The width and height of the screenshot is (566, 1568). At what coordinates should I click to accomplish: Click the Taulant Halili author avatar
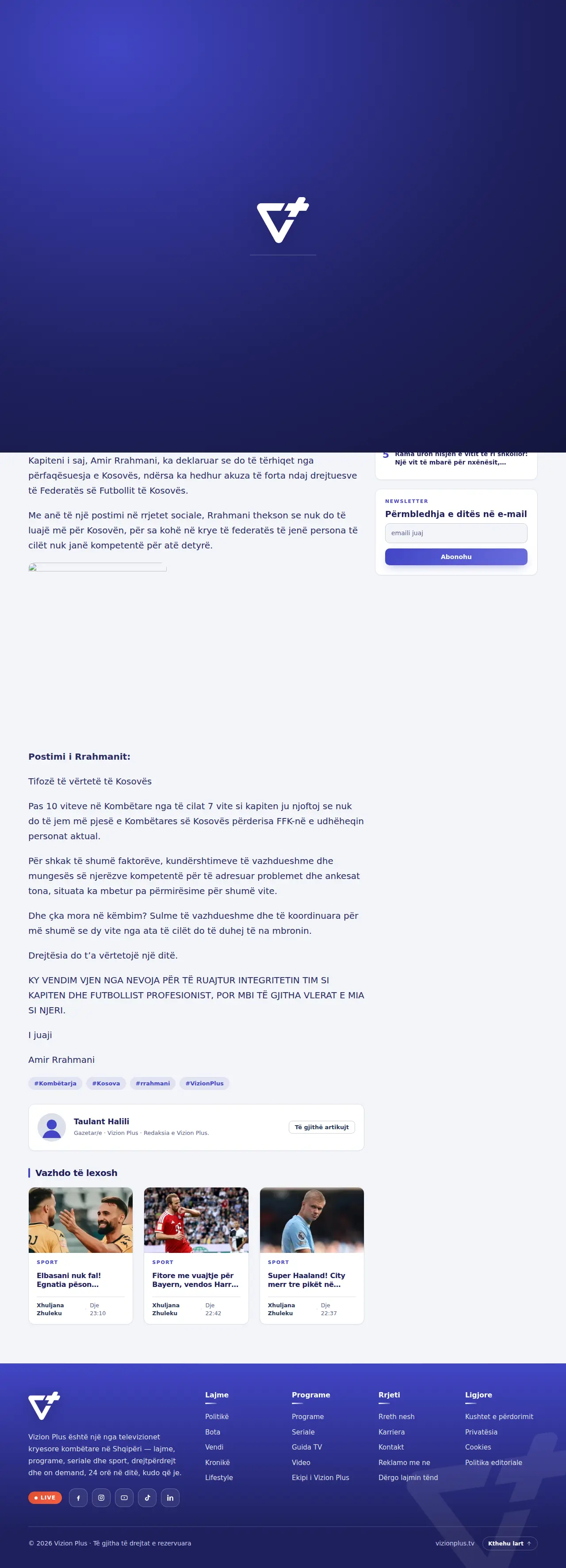(x=52, y=1127)
